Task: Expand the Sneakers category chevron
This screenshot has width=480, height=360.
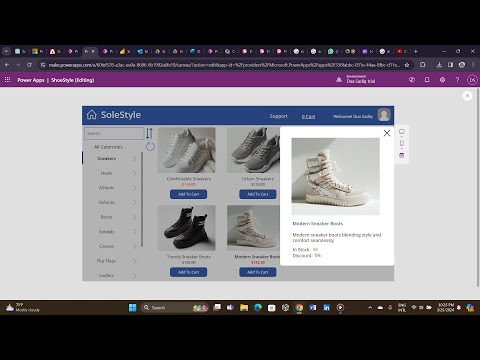Action: 134,158
